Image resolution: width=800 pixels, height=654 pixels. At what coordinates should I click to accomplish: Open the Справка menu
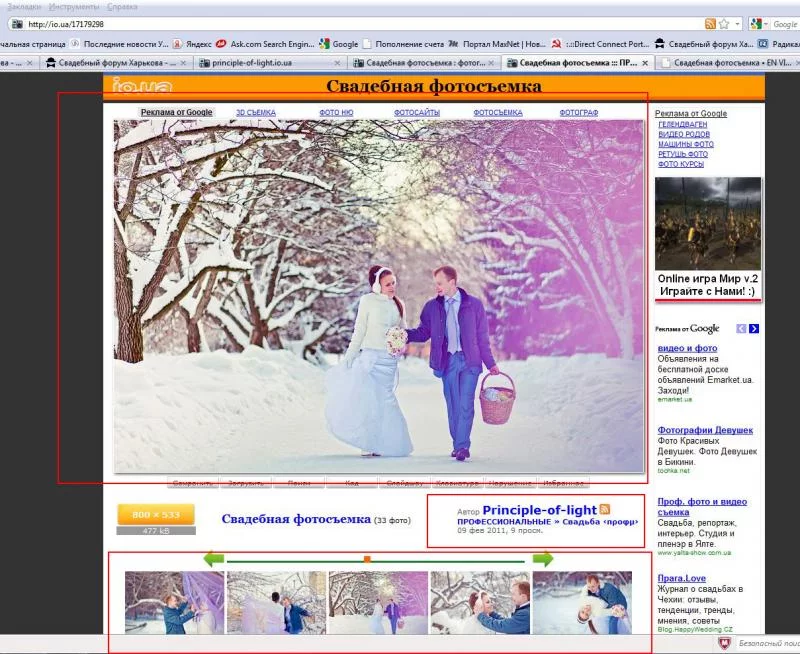[x=122, y=7]
